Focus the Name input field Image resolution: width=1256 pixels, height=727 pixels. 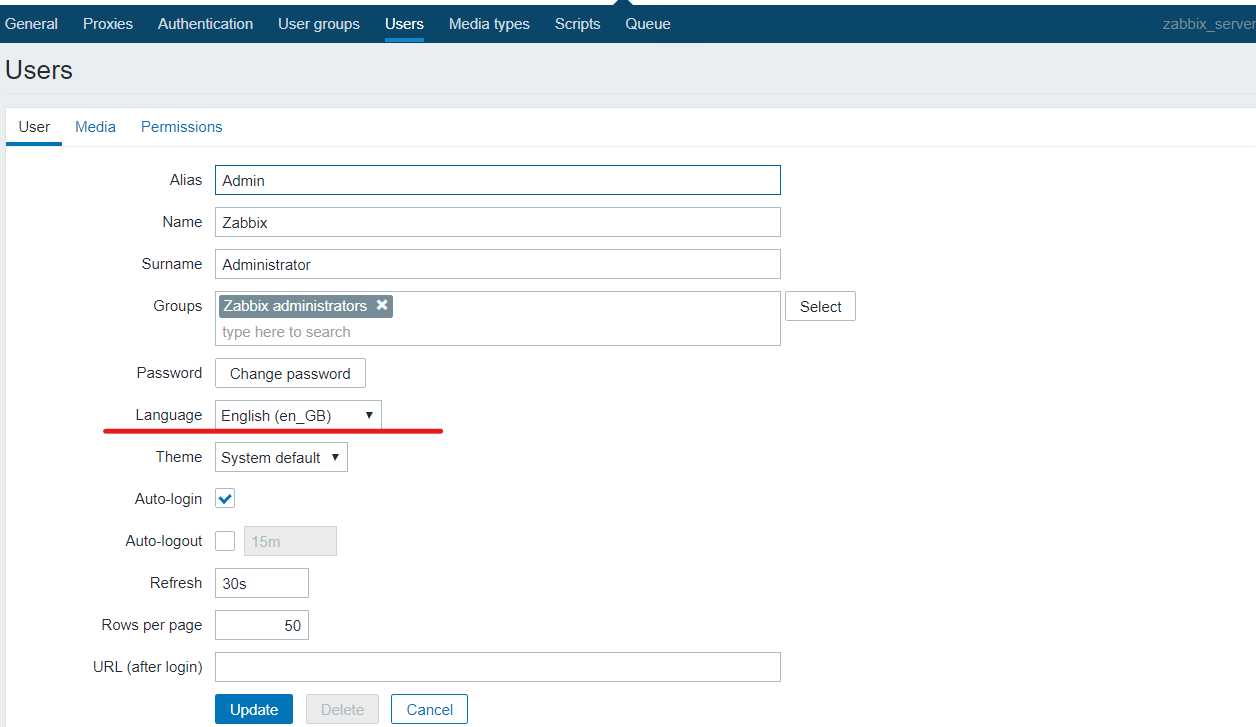point(497,222)
